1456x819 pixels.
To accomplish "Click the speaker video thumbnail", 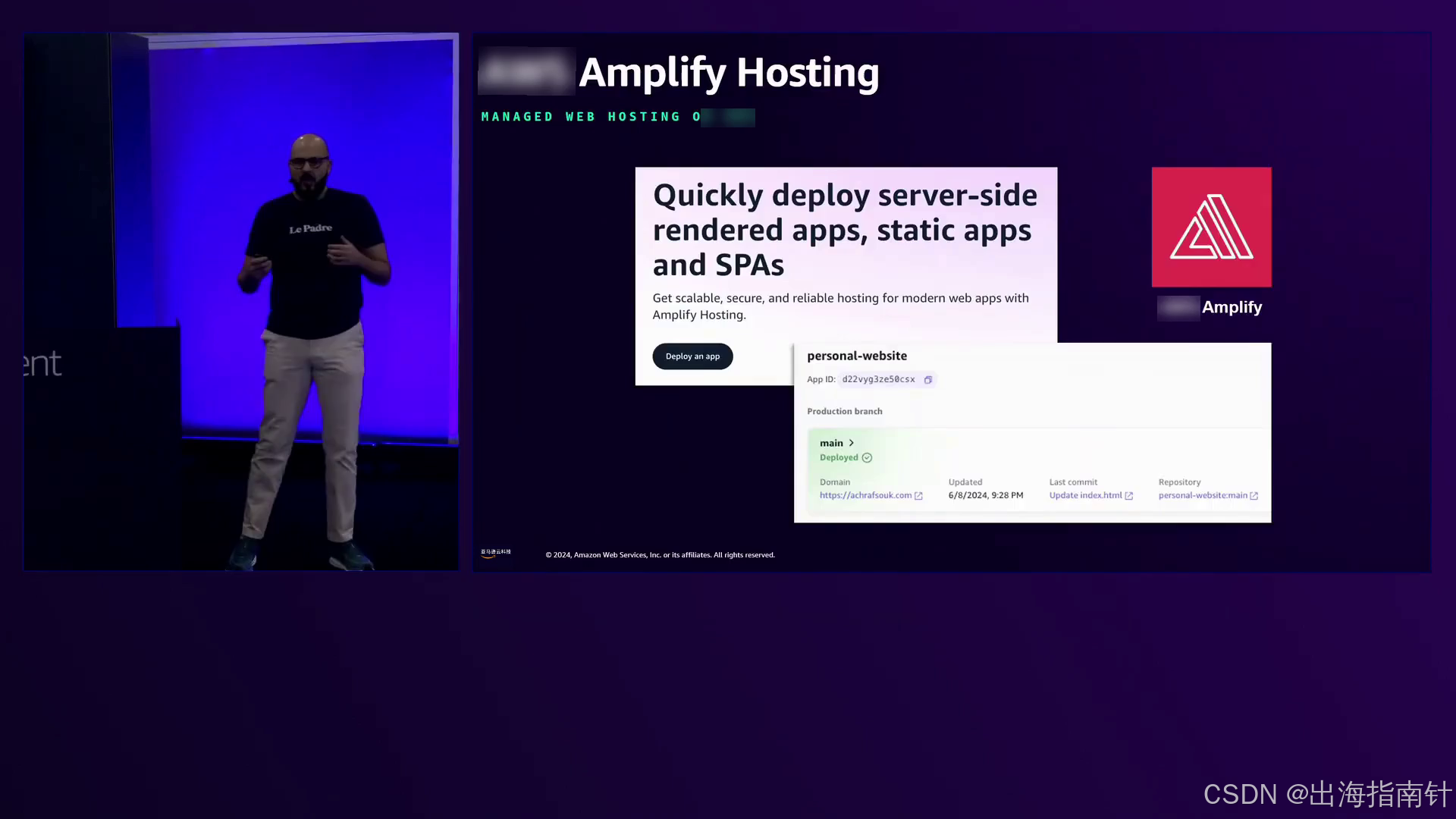I will click(x=241, y=302).
